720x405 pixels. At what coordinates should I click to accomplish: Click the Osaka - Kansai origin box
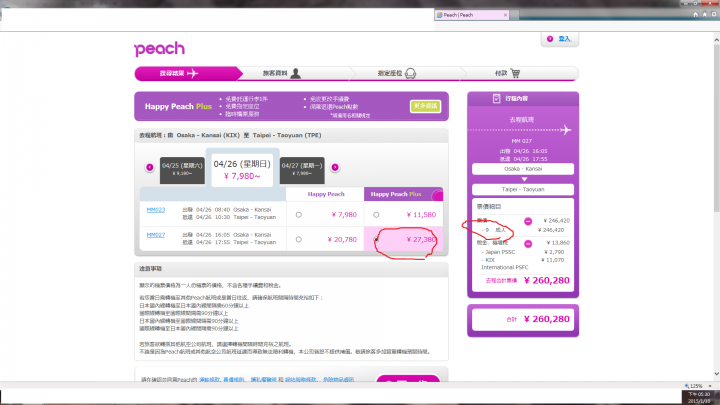(523, 169)
